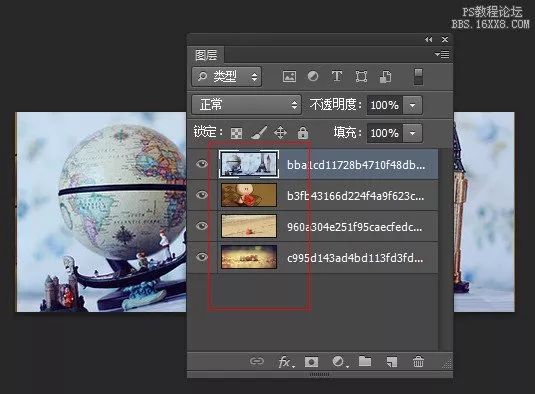Click the link layers chain icon

tap(257, 361)
